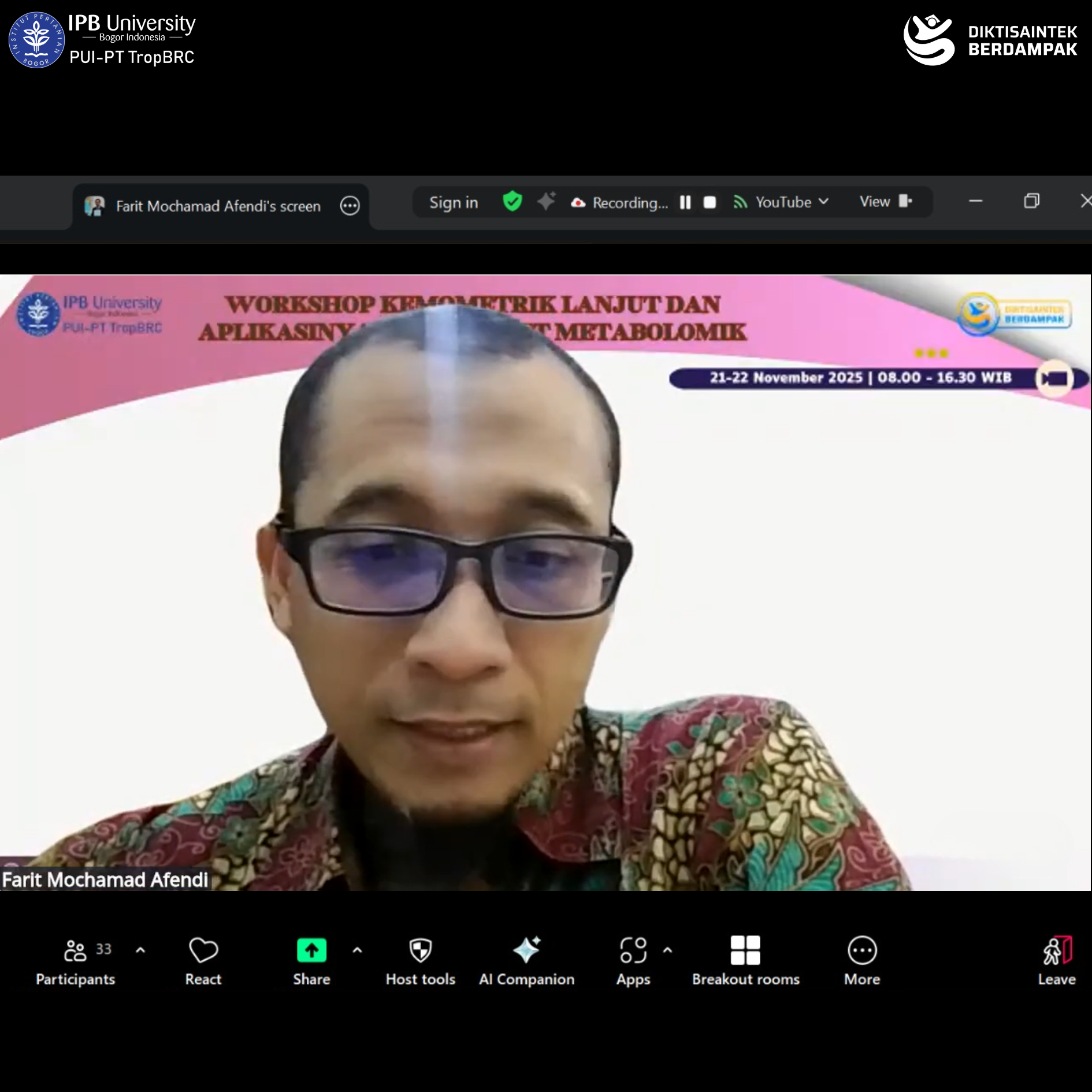Open the YouTube livestream dropdown
Image resolution: width=1092 pixels, height=1092 pixels.
pyautogui.click(x=782, y=202)
